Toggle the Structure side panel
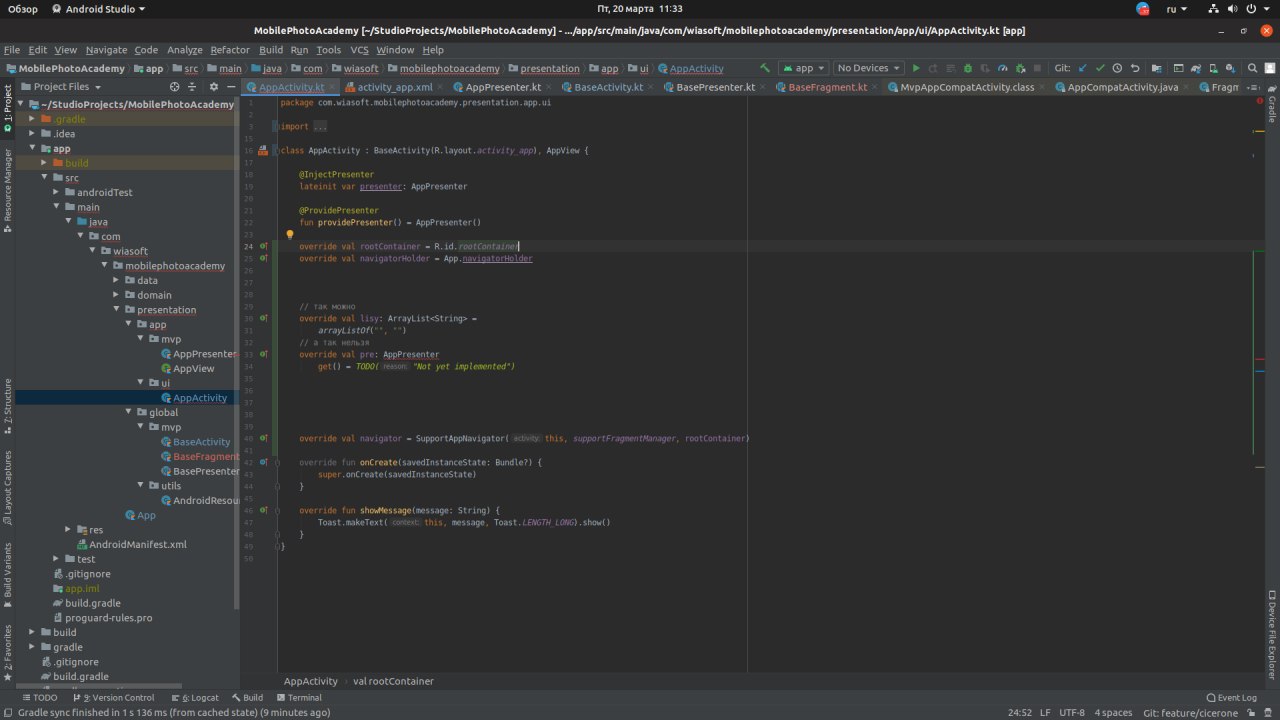 click(x=7, y=401)
